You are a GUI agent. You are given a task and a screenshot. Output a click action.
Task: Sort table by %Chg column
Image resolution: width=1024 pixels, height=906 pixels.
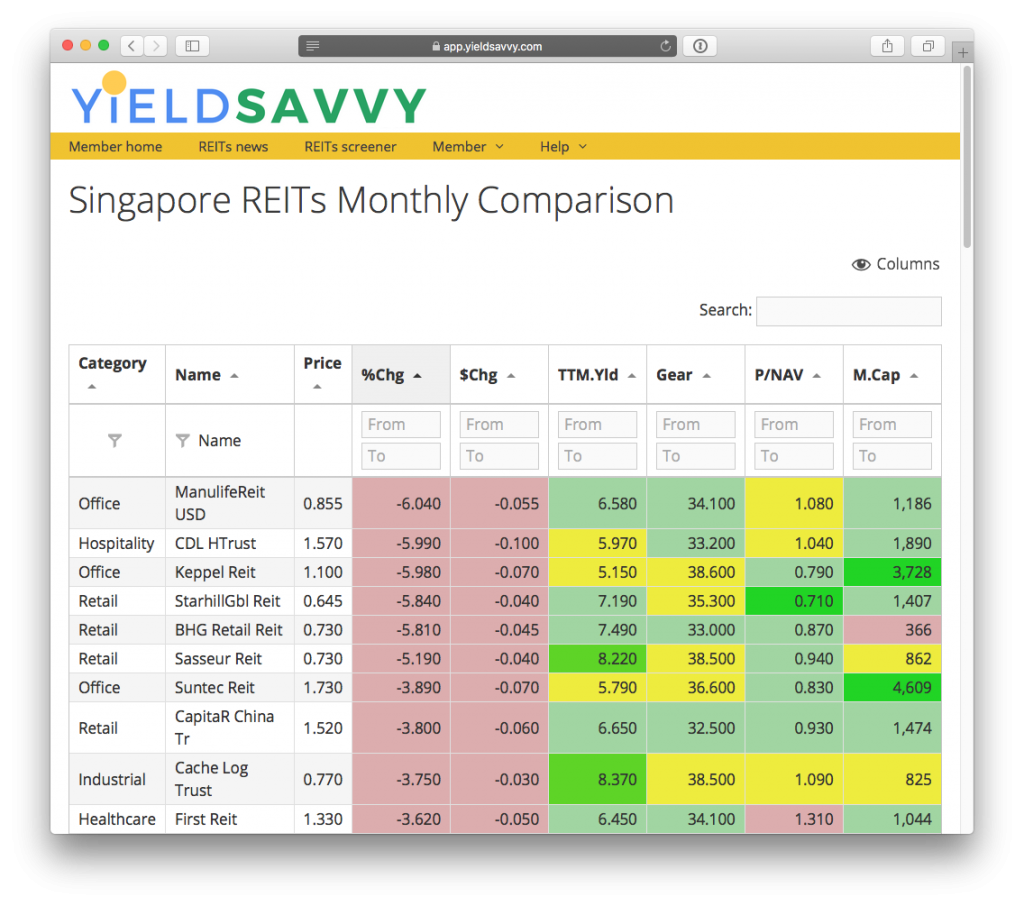[x=391, y=375]
